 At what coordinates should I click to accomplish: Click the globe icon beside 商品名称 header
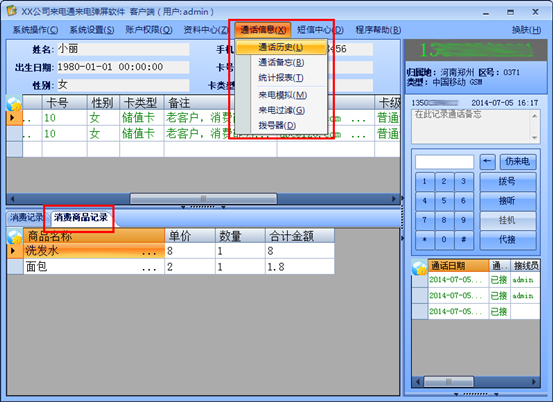(15, 236)
